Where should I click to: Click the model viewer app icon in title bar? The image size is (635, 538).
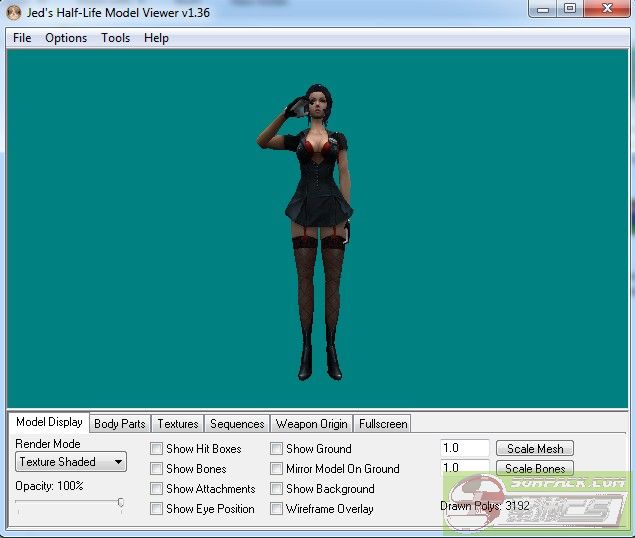coord(14,13)
